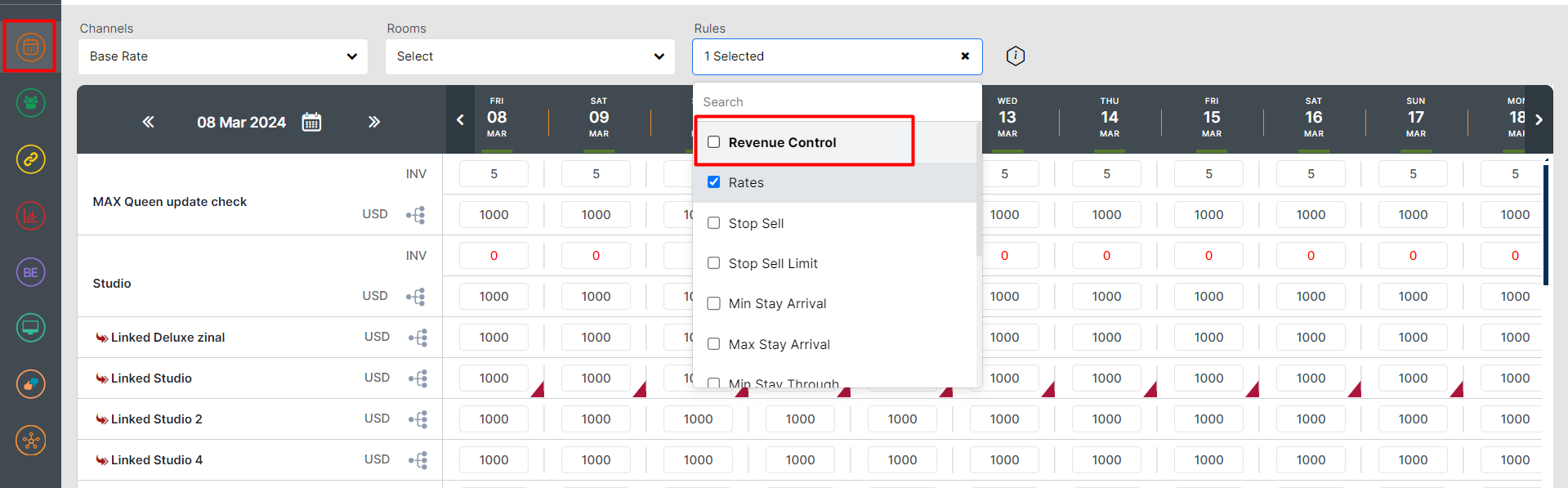Click the rules info icon
The image size is (1568, 488).
click(1015, 56)
